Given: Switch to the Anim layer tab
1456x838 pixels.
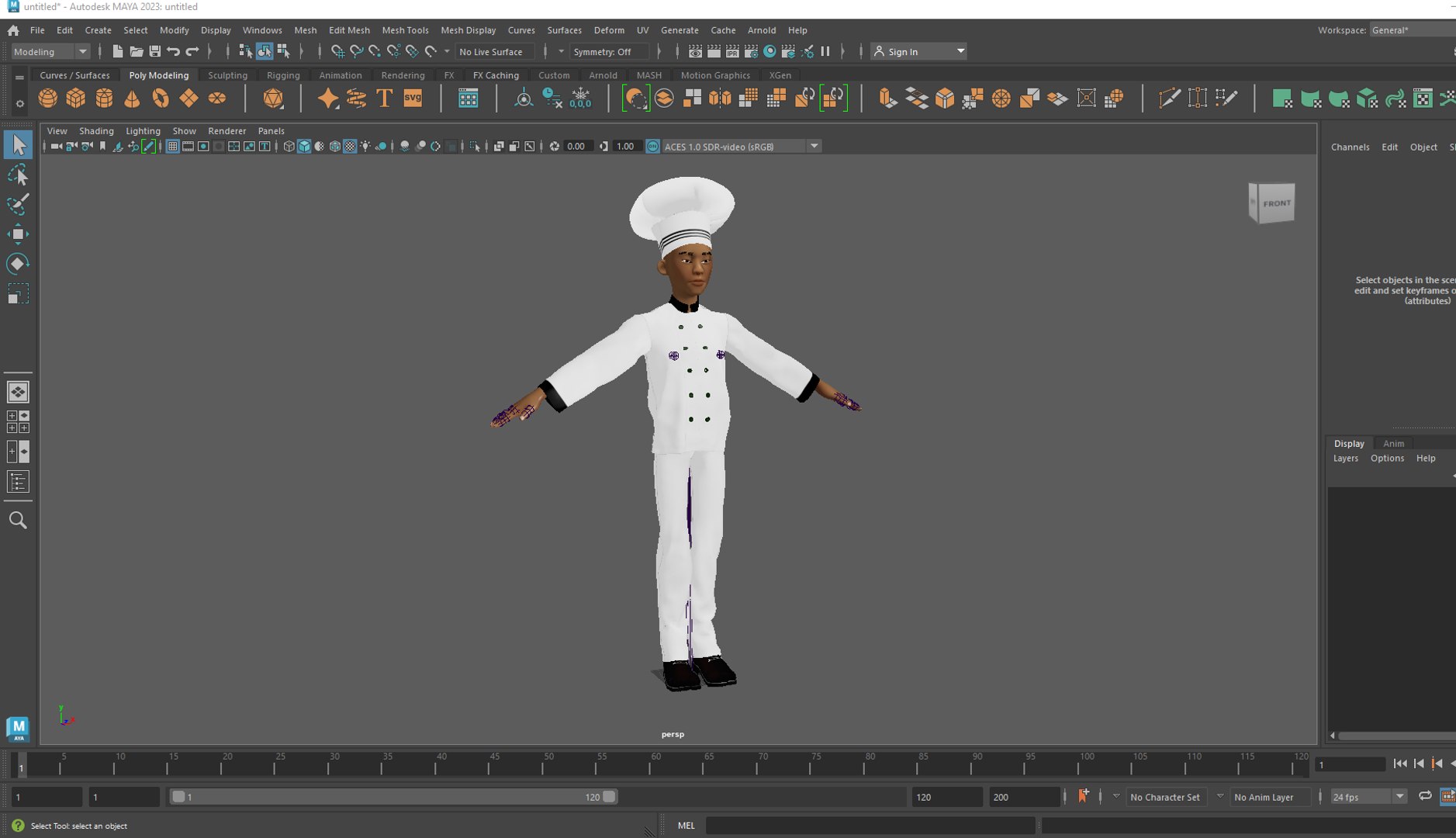Looking at the screenshot, I should click(x=1393, y=443).
